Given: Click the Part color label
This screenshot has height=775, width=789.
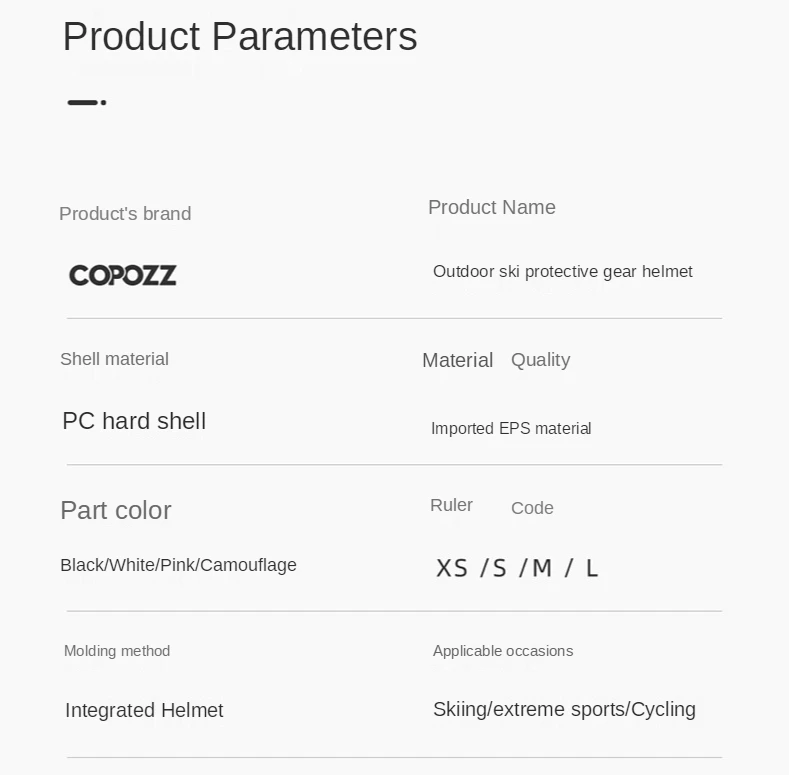Looking at the screenshot, I should coord(116,510).
